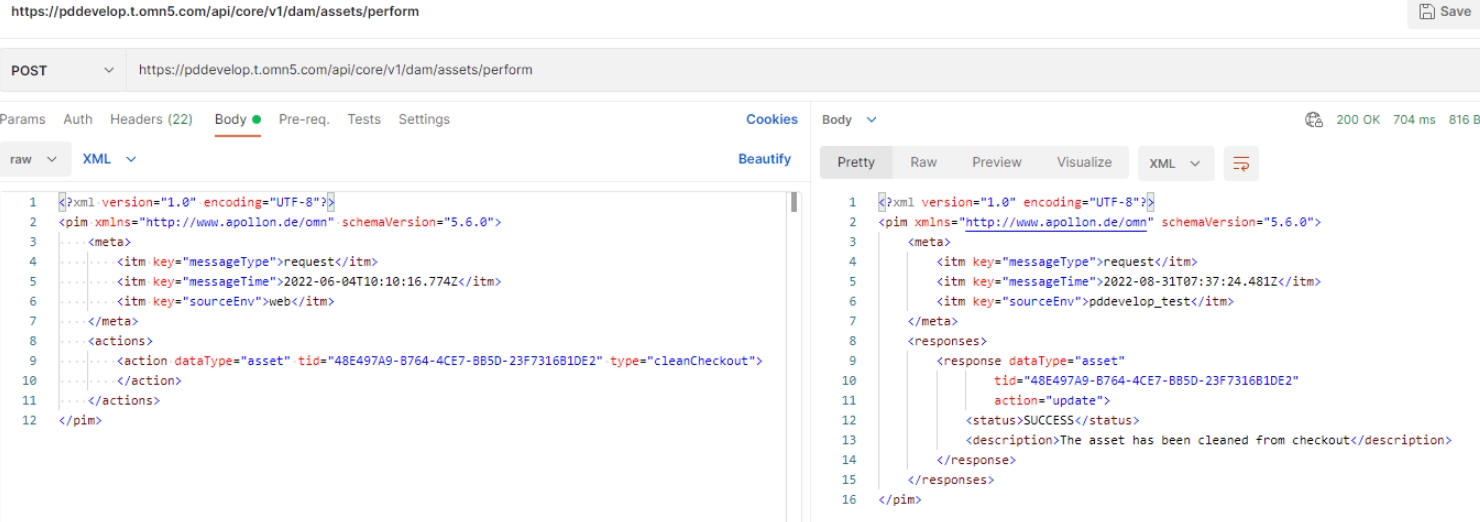Open the Pre-req. tab

(304, 119)
